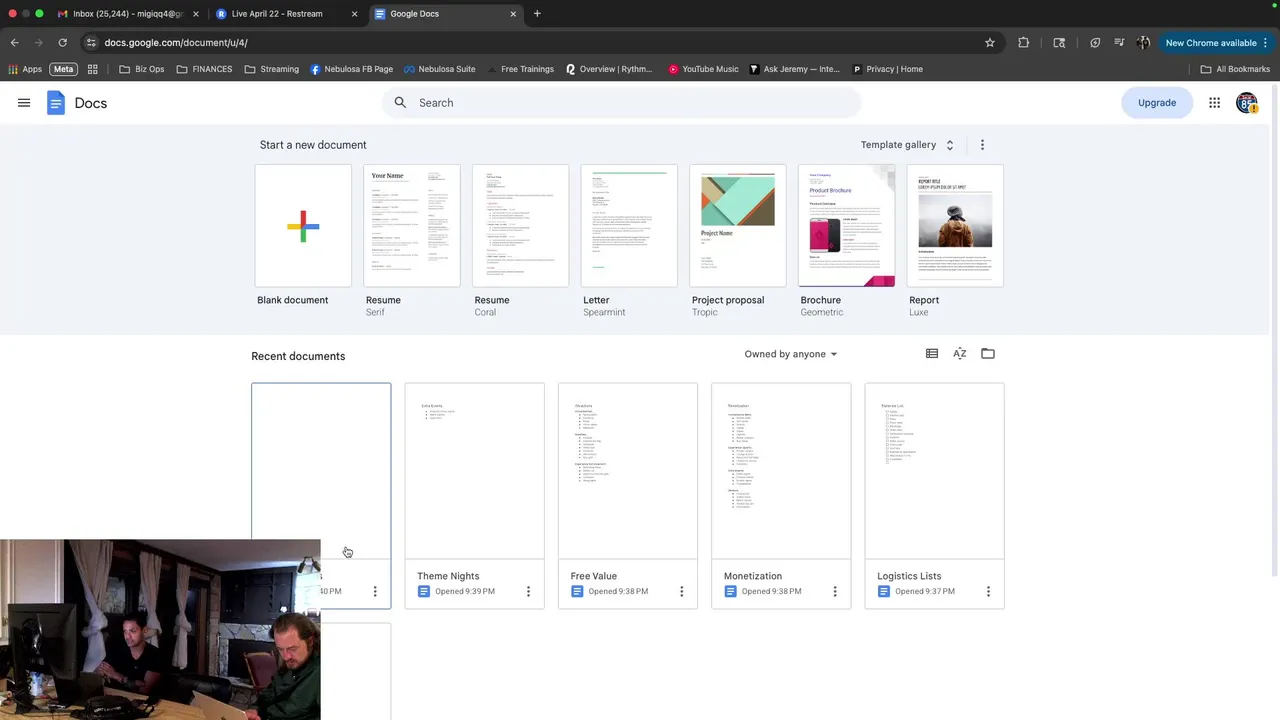This screenshot has width=1280, height=720.
Task: Choose the Letter Spearmint template
Action: click(629, 226)
